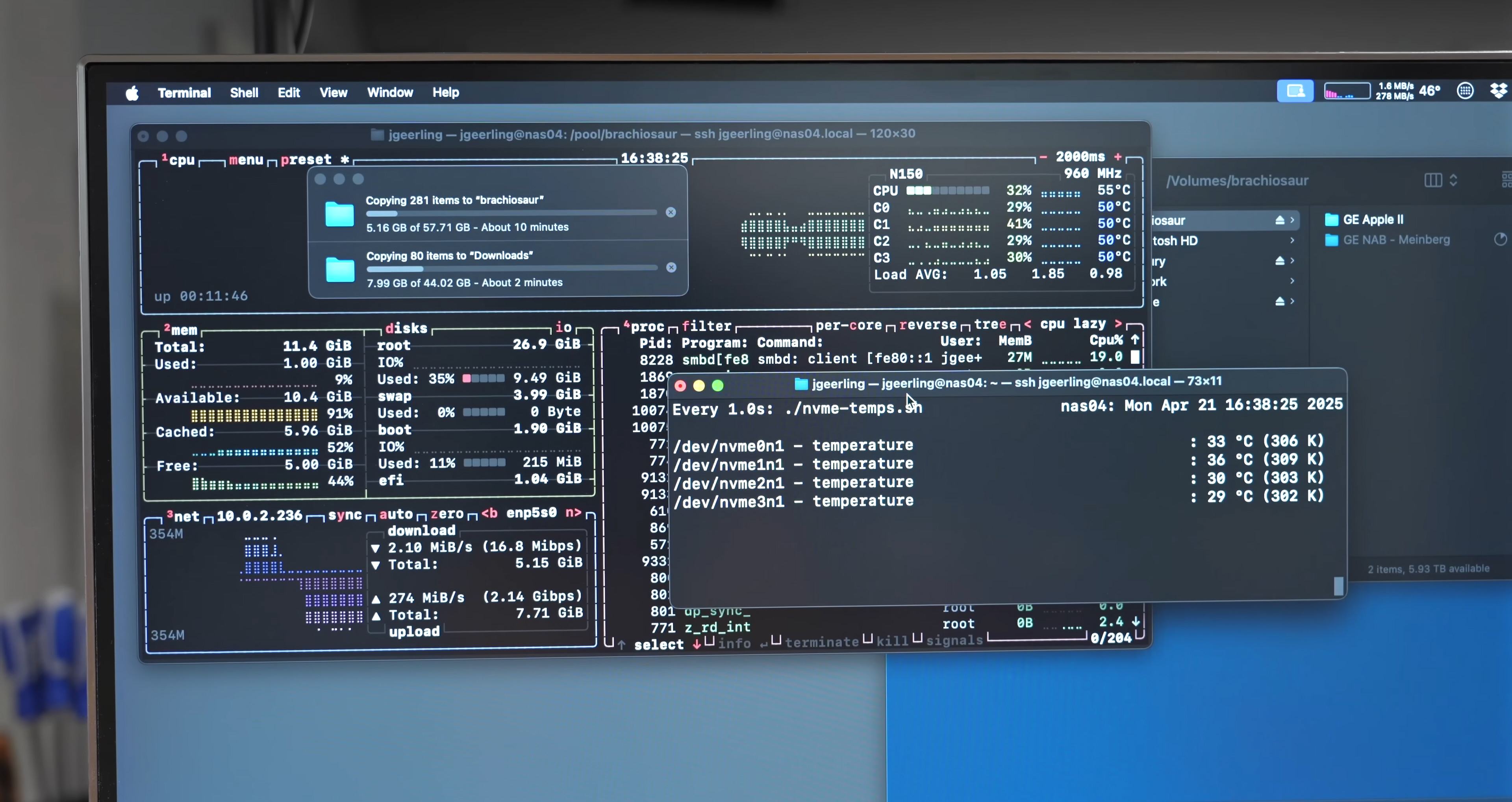Cancel the brachiosaur copy operation
1512x802 pixels.
click(x=670, y=213)
